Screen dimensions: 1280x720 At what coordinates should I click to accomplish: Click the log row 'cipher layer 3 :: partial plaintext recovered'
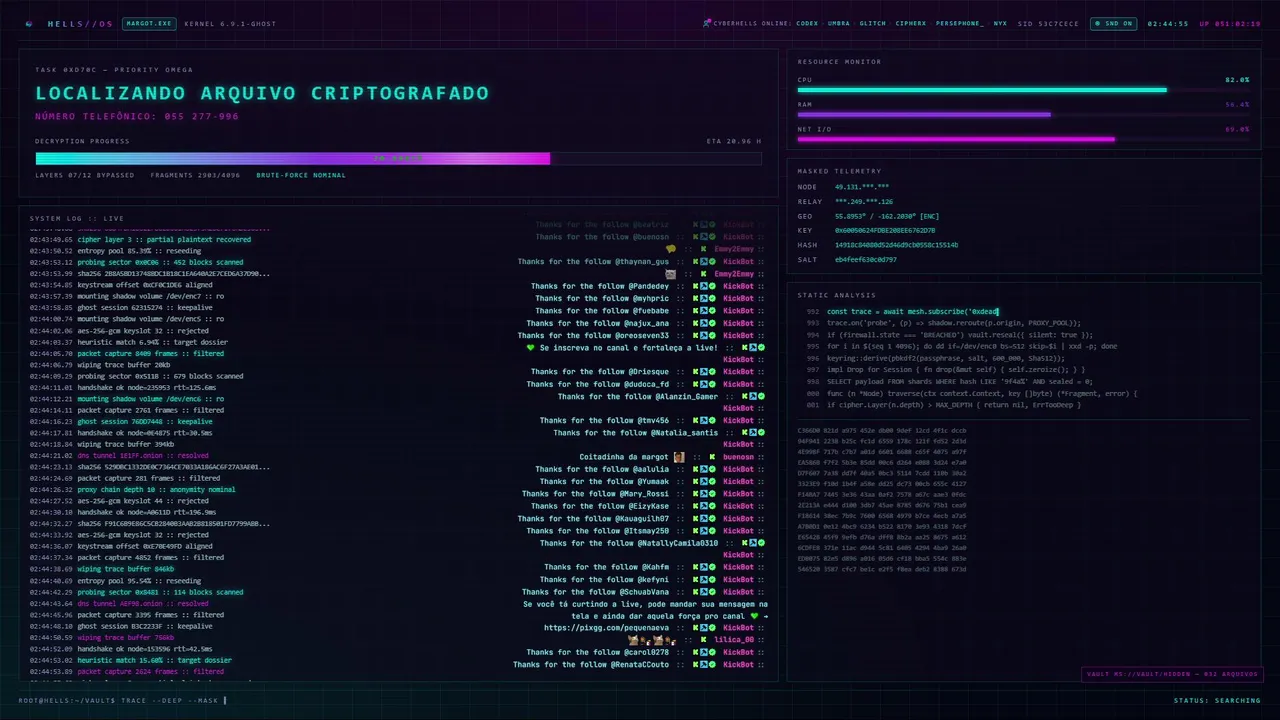pos(140,239)
